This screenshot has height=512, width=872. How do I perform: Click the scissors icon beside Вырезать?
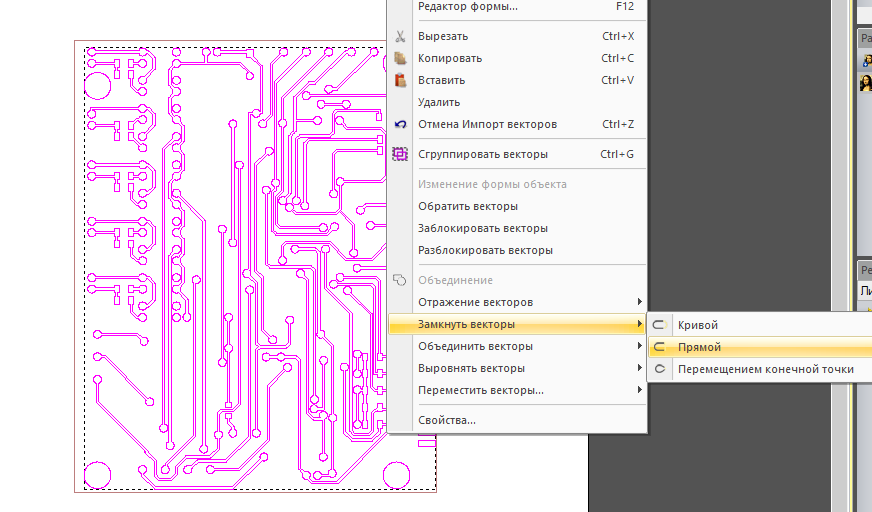(x=400, y=37)
